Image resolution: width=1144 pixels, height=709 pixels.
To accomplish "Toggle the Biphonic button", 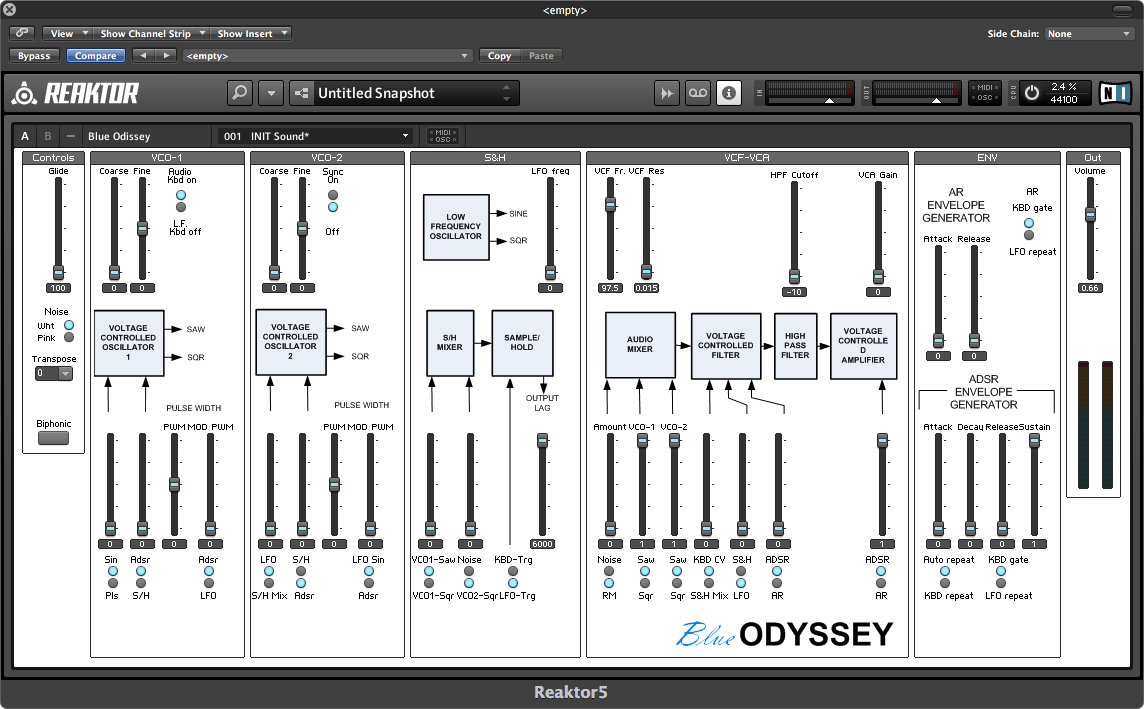I will point(53,438).
